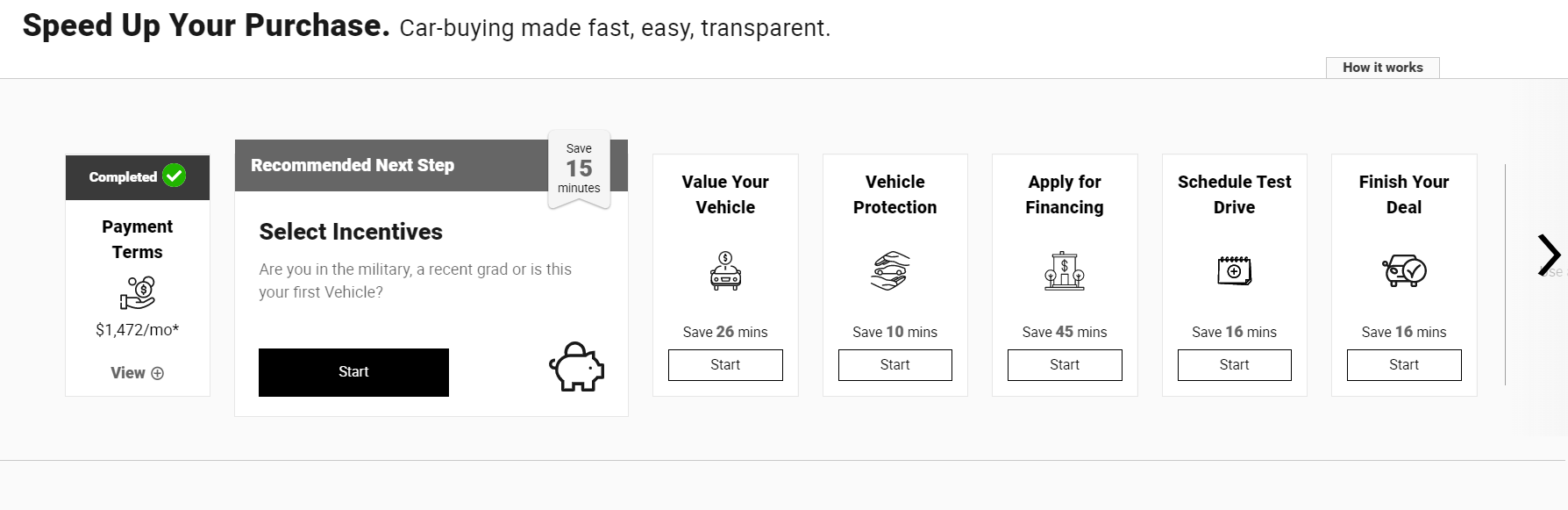1568x510 pixels.
Task: Start the Apply for Financing step
Action: 1065,365
